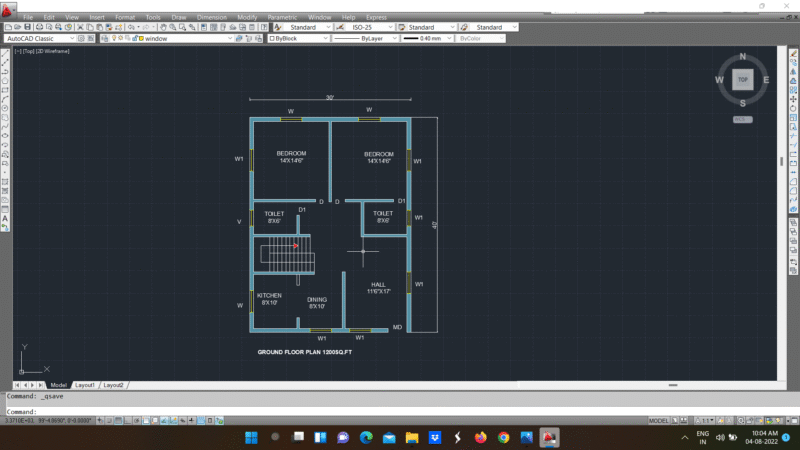Open the Text Style manager icon
Viewport: 800px width, 450px height.
278,27
